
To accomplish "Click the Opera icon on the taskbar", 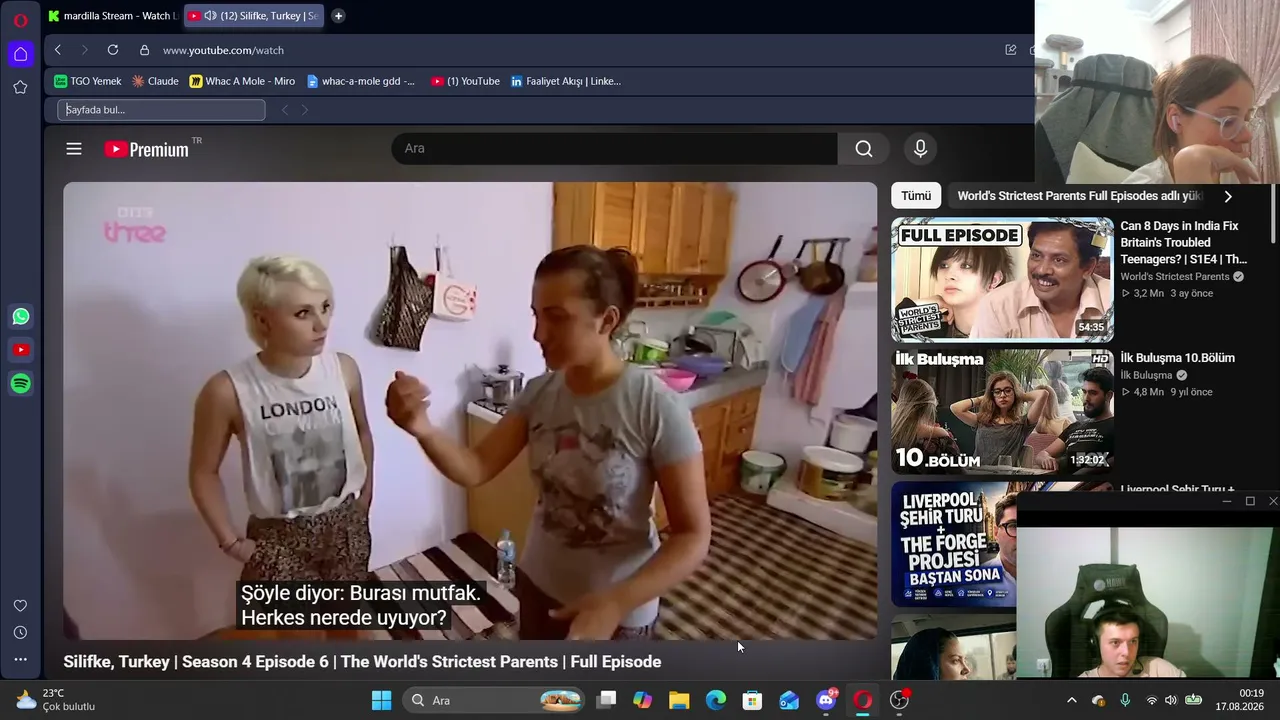I will pos(863,700).
